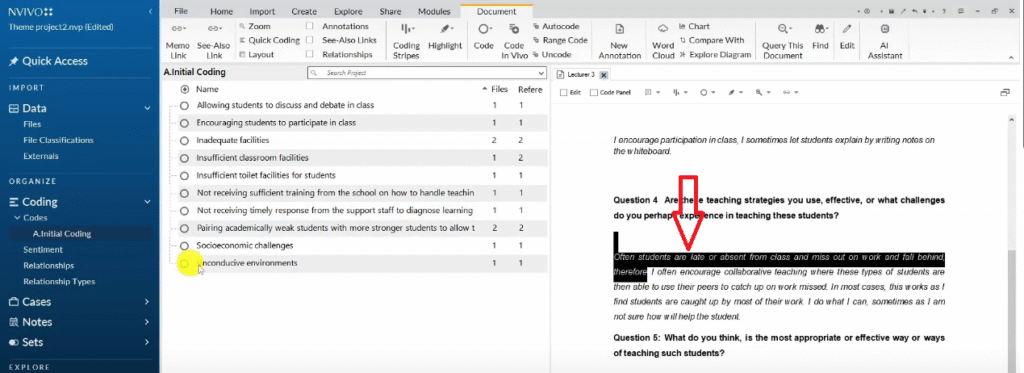
Task: Switch to the Modules tab
Action: pos(434,11)
